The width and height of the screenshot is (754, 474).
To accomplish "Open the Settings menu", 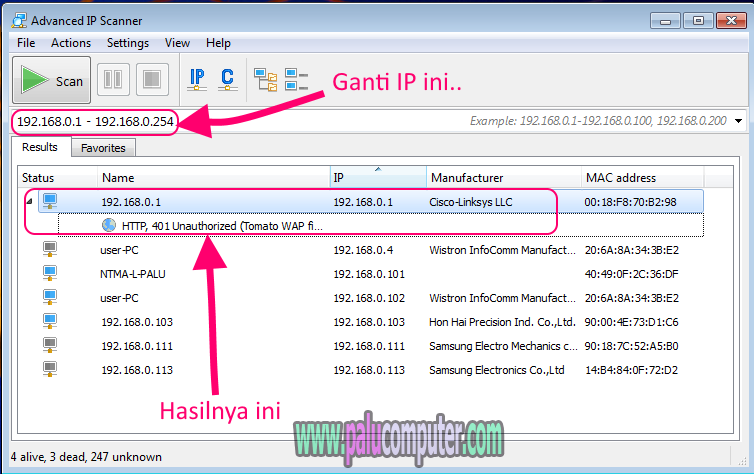I will click(x=127, y=43).
